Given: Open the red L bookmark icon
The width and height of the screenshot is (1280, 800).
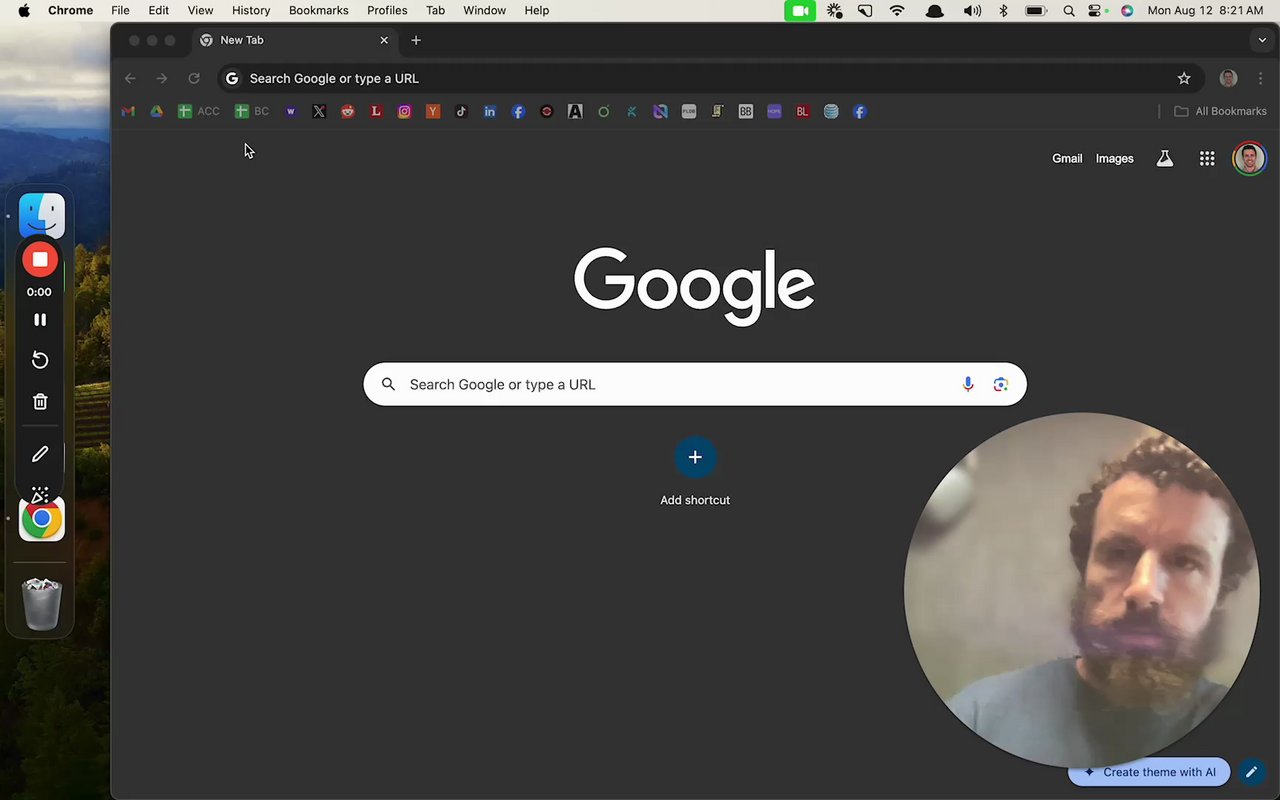Looking at the screenshot, I should pos(376,112).
